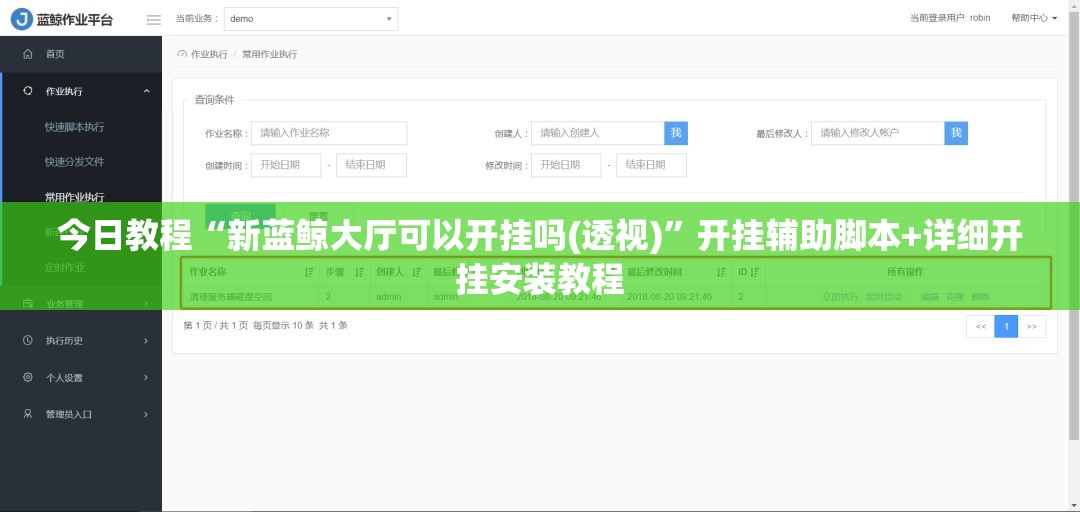Open the 创建时间 start date picker
Screen dimensions: 1080x512
pos(286,165)
